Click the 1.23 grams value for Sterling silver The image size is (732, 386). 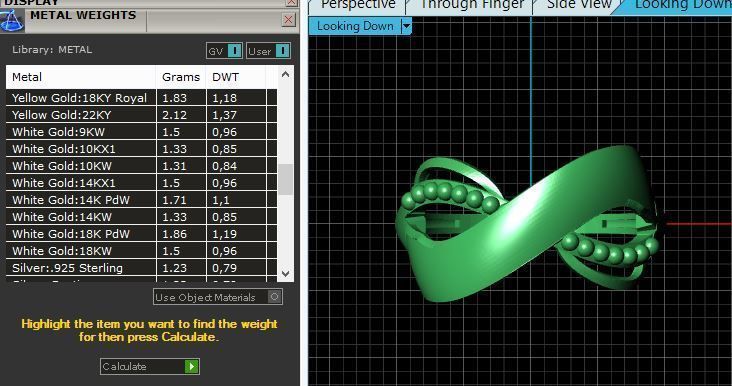click(174, 268)
